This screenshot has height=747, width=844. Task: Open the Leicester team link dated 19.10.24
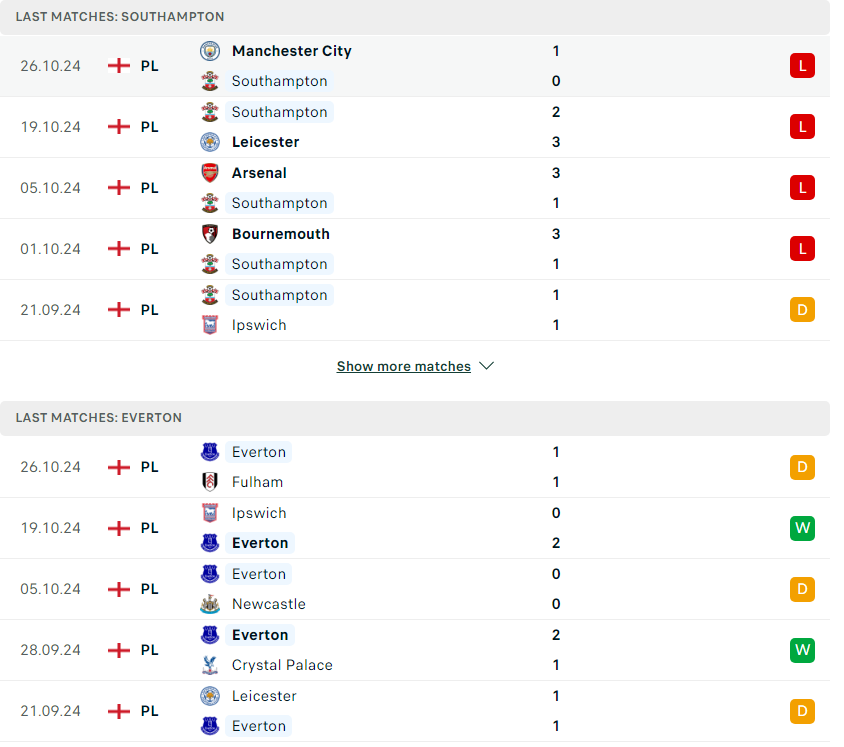point(265,142)
